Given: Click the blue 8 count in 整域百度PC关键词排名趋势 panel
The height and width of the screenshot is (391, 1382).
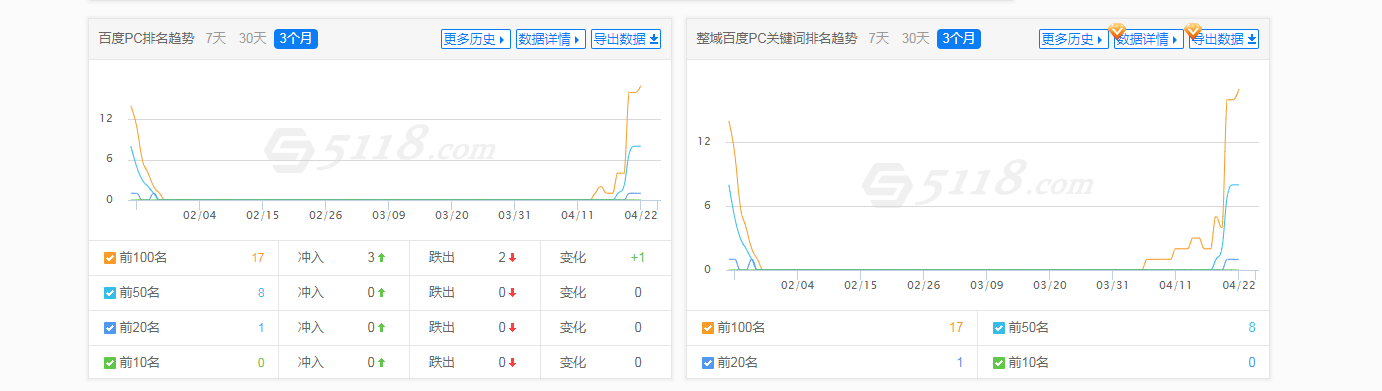Looking at the screenshot, I should coord(1251,328).
